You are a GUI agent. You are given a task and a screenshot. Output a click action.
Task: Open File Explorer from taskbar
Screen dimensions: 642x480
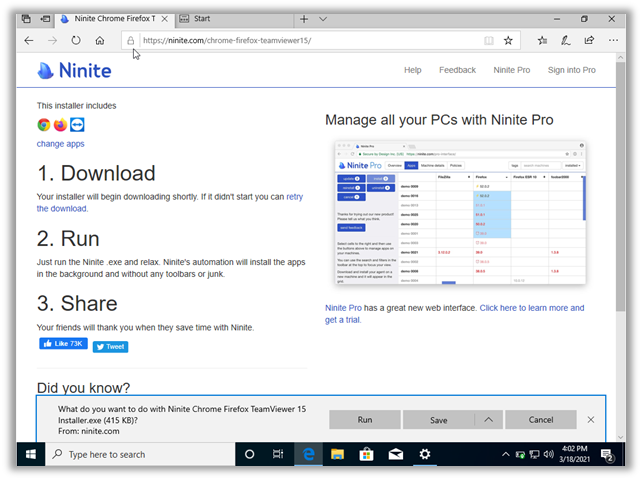[337, 454]
